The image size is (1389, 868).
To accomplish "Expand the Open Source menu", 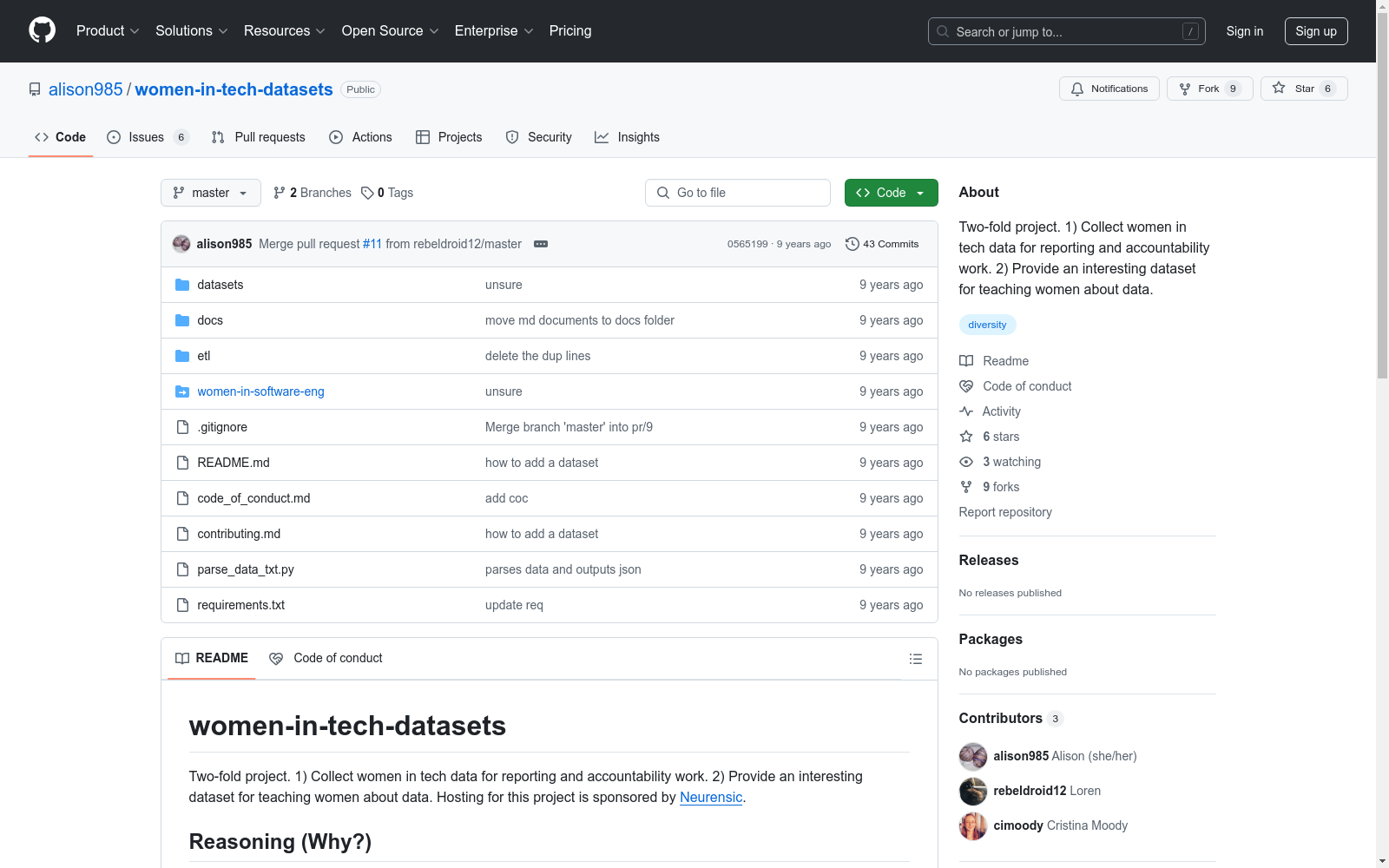I will 391,31.
